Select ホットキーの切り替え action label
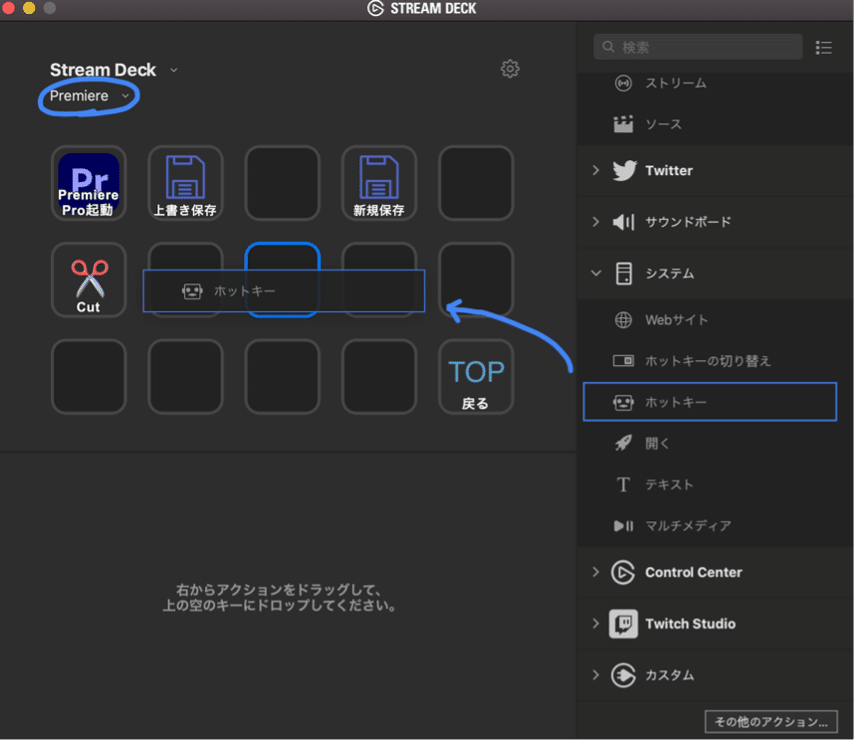This screenshot has height=742, width=858. [x=708, y=361]
